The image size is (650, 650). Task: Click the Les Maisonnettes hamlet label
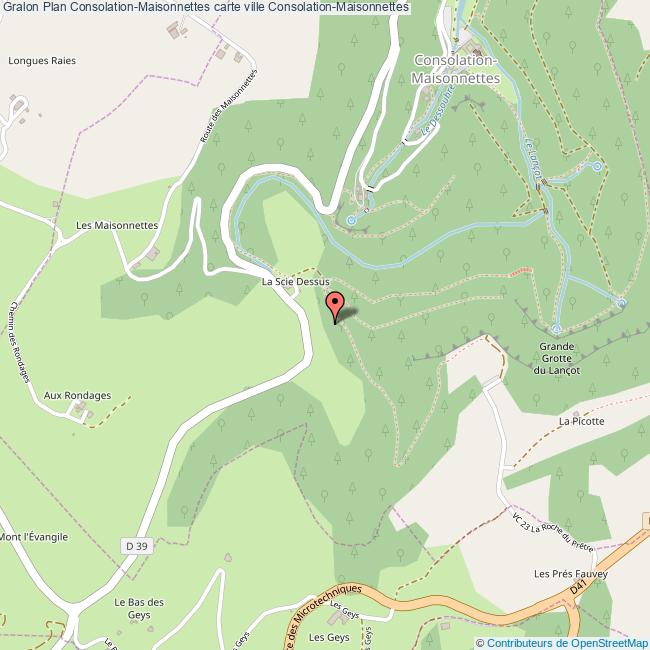coord(117,226)
